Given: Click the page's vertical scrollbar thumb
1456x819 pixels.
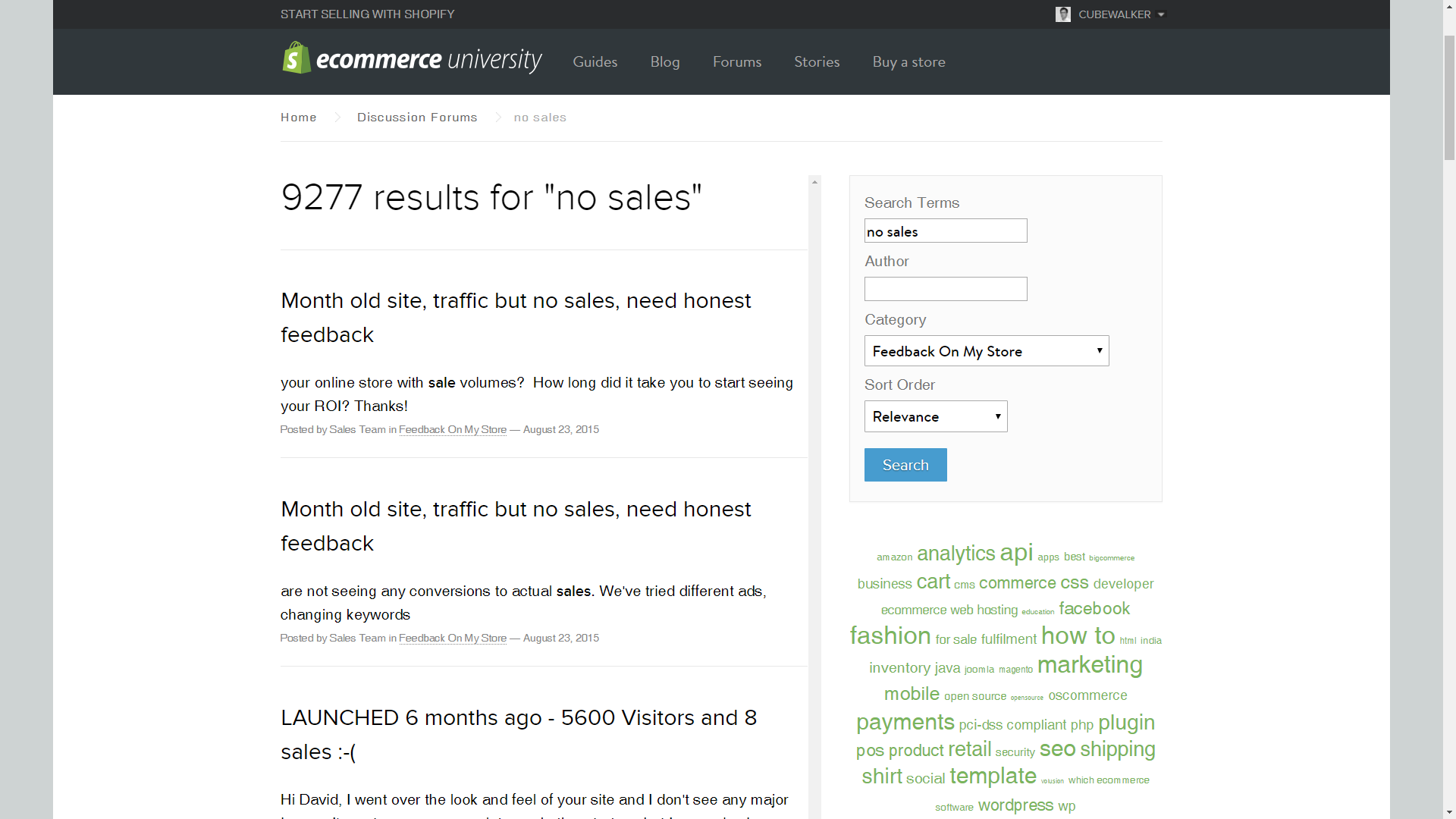Looking at the screenshot, I should pyautogui.click(x=1449, y=97).
